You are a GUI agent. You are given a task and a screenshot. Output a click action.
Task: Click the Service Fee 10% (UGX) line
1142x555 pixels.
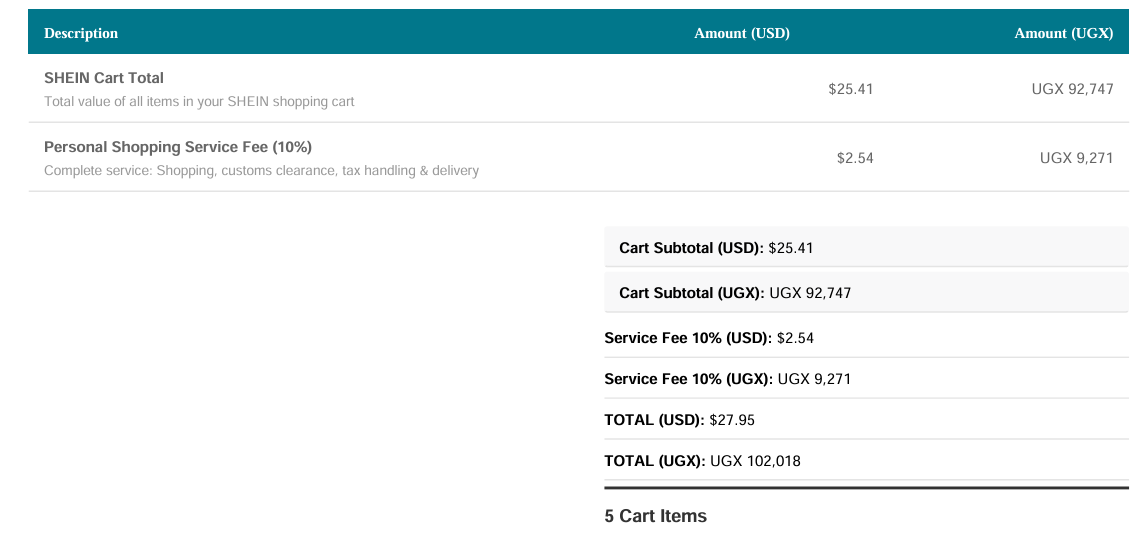(x=866, y=379)
